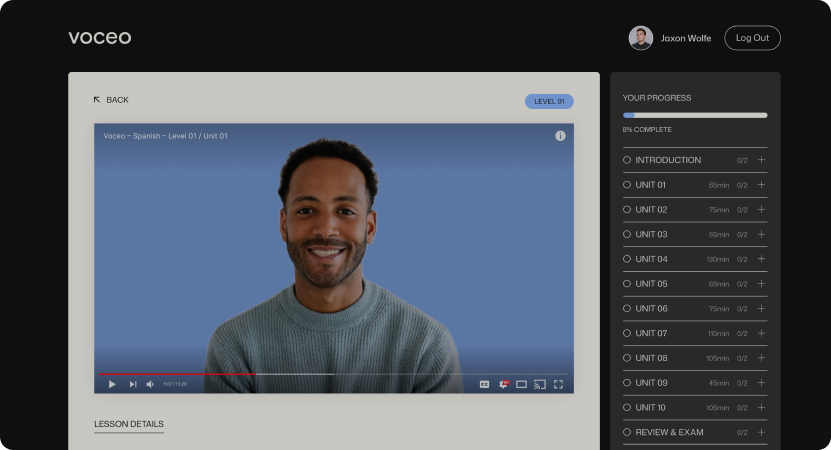Click the Log Out button
This screenshot has width=831, height=450.
[752, 38]
